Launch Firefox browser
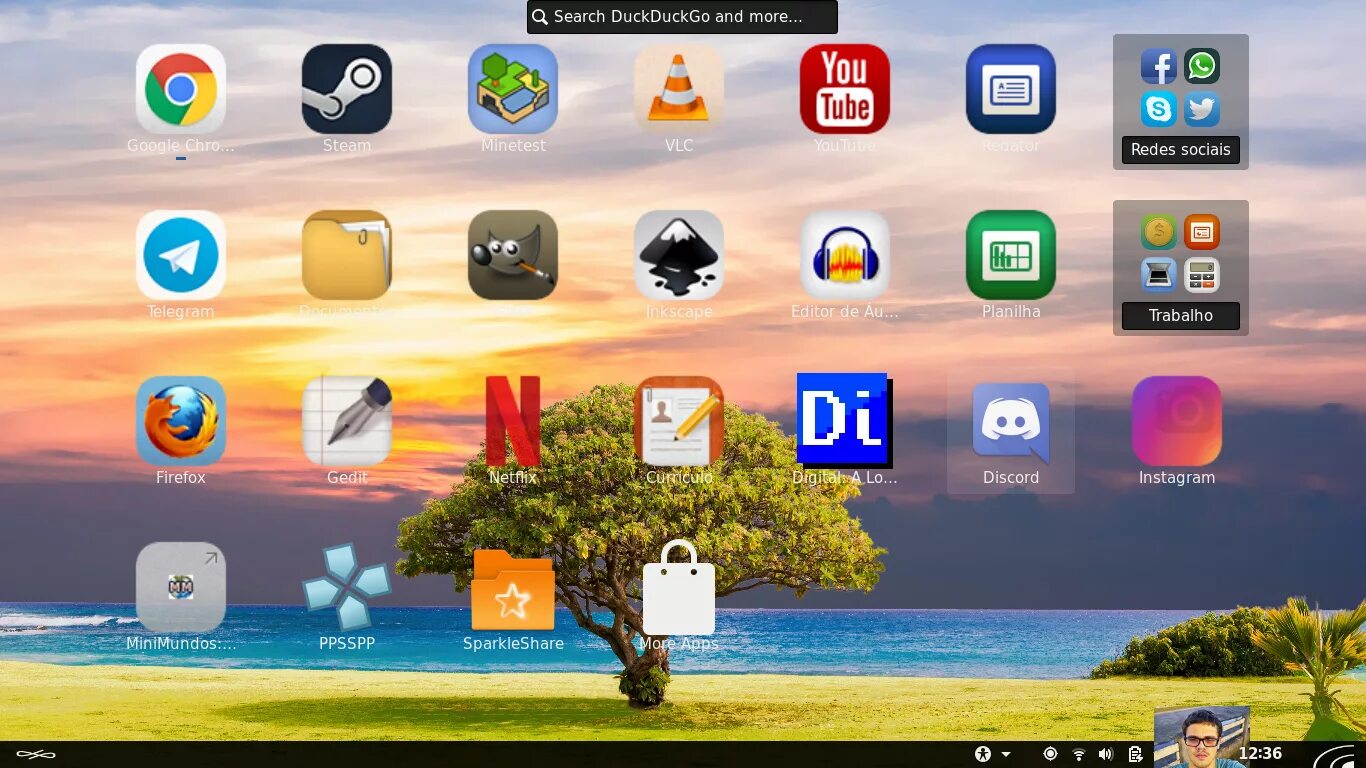This screenshot has width=1366, height=768. 181,421
